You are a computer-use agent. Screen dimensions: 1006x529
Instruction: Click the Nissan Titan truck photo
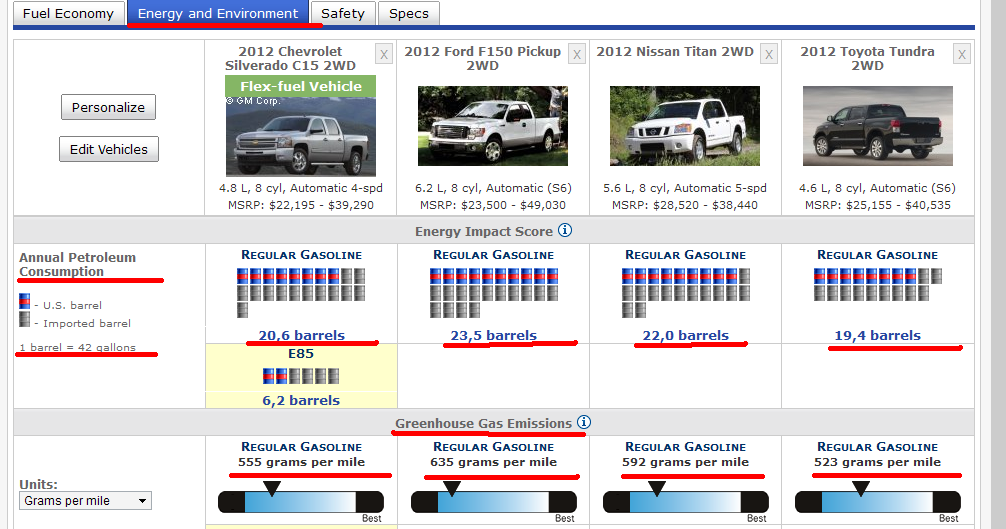point(685,126)
